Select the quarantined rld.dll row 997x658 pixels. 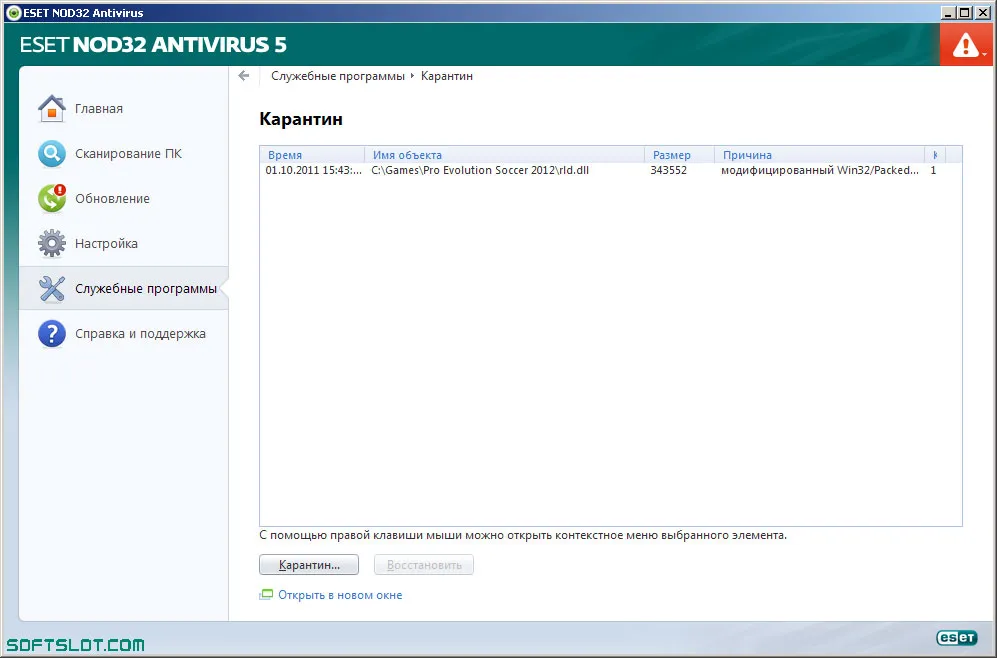[610, 170]
